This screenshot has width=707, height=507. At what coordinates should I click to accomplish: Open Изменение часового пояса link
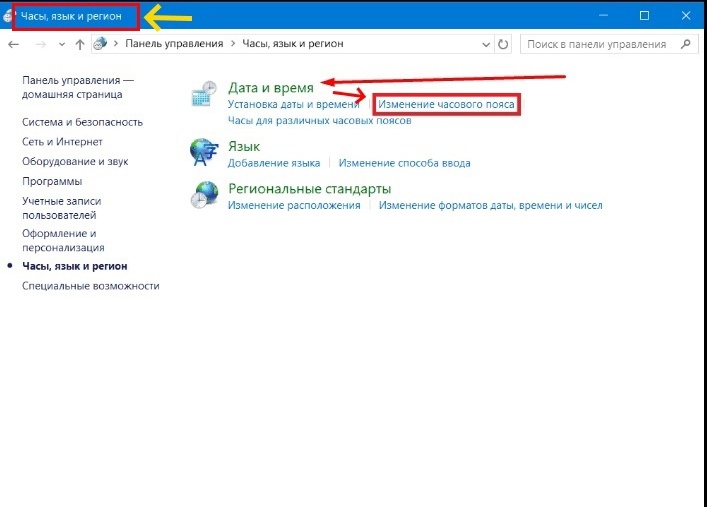pyautogui.click(x=446, y=104)
